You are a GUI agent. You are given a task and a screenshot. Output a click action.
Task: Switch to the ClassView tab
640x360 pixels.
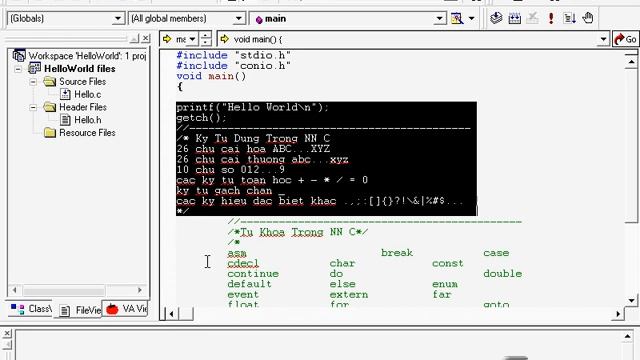pos(31,309)
